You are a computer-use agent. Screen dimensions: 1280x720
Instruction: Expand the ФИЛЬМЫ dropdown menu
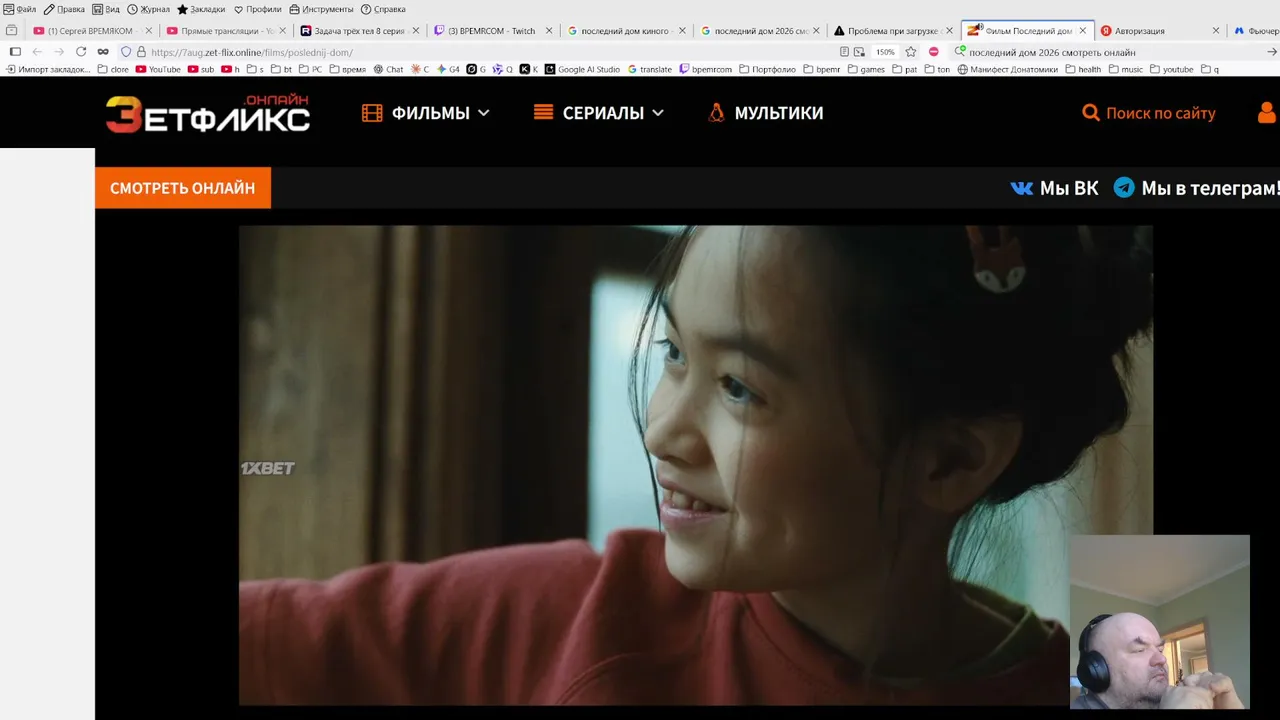[x=426, y=113]
